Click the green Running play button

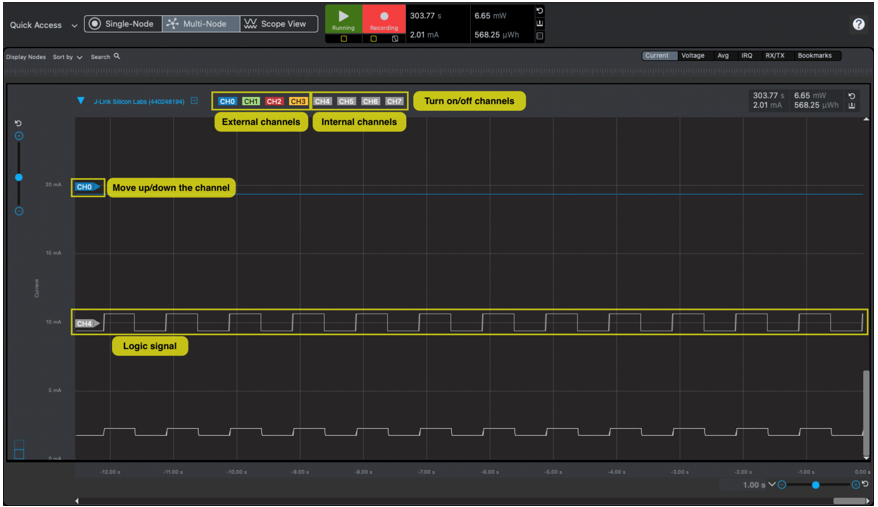(x=344, y=19)
